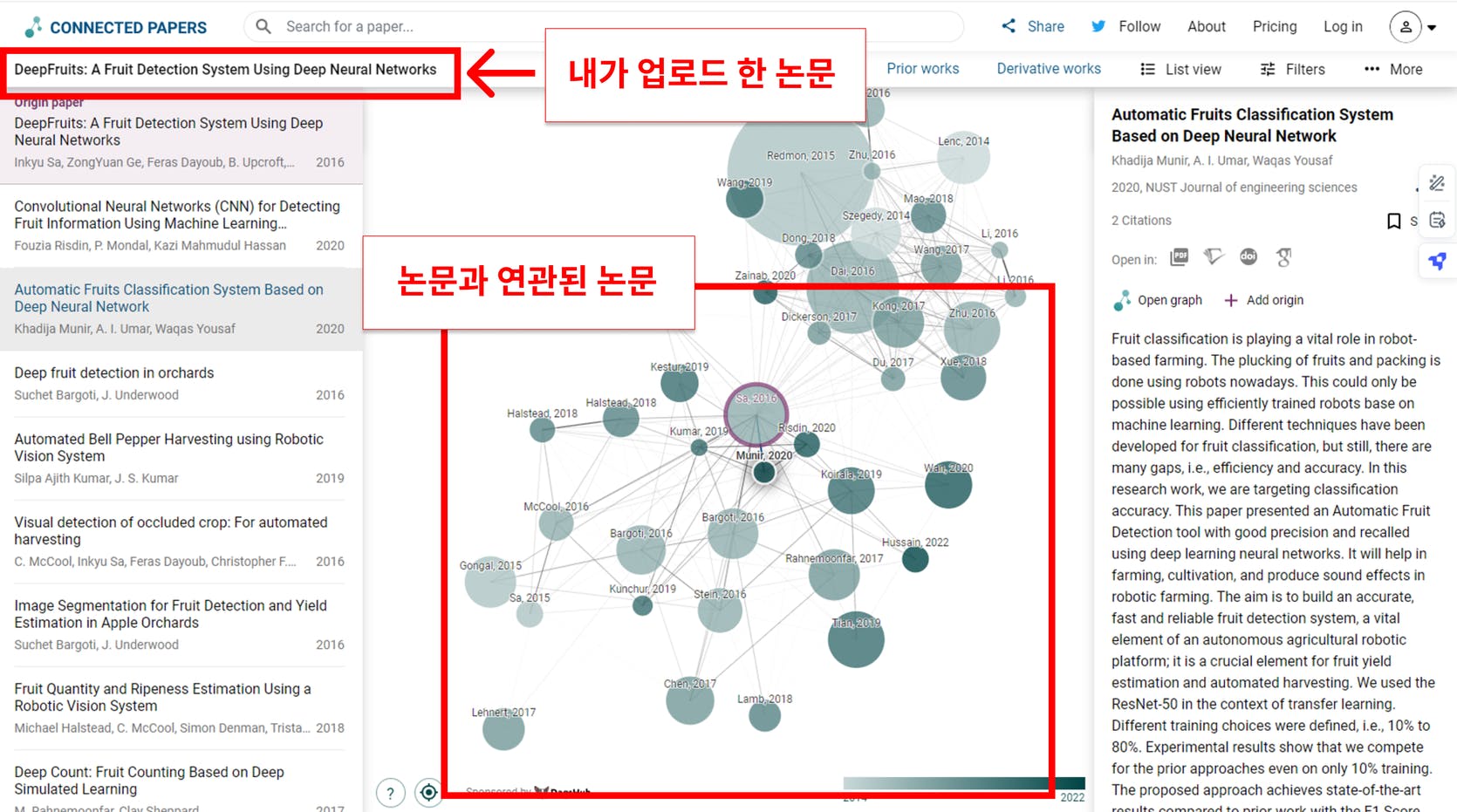
Task: Open the Filters panel
Action: pos(1293,69)
